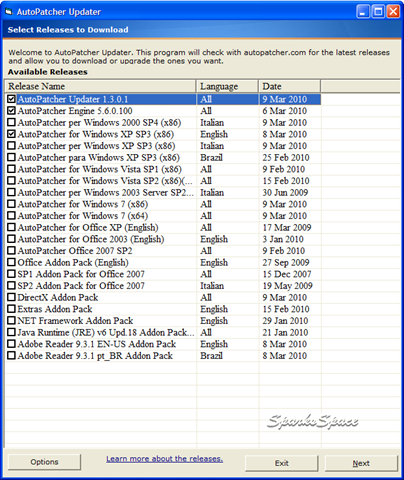Open Learn more about the releases link
The width and height of the screenshot is (404, 480).
(165, 459)
